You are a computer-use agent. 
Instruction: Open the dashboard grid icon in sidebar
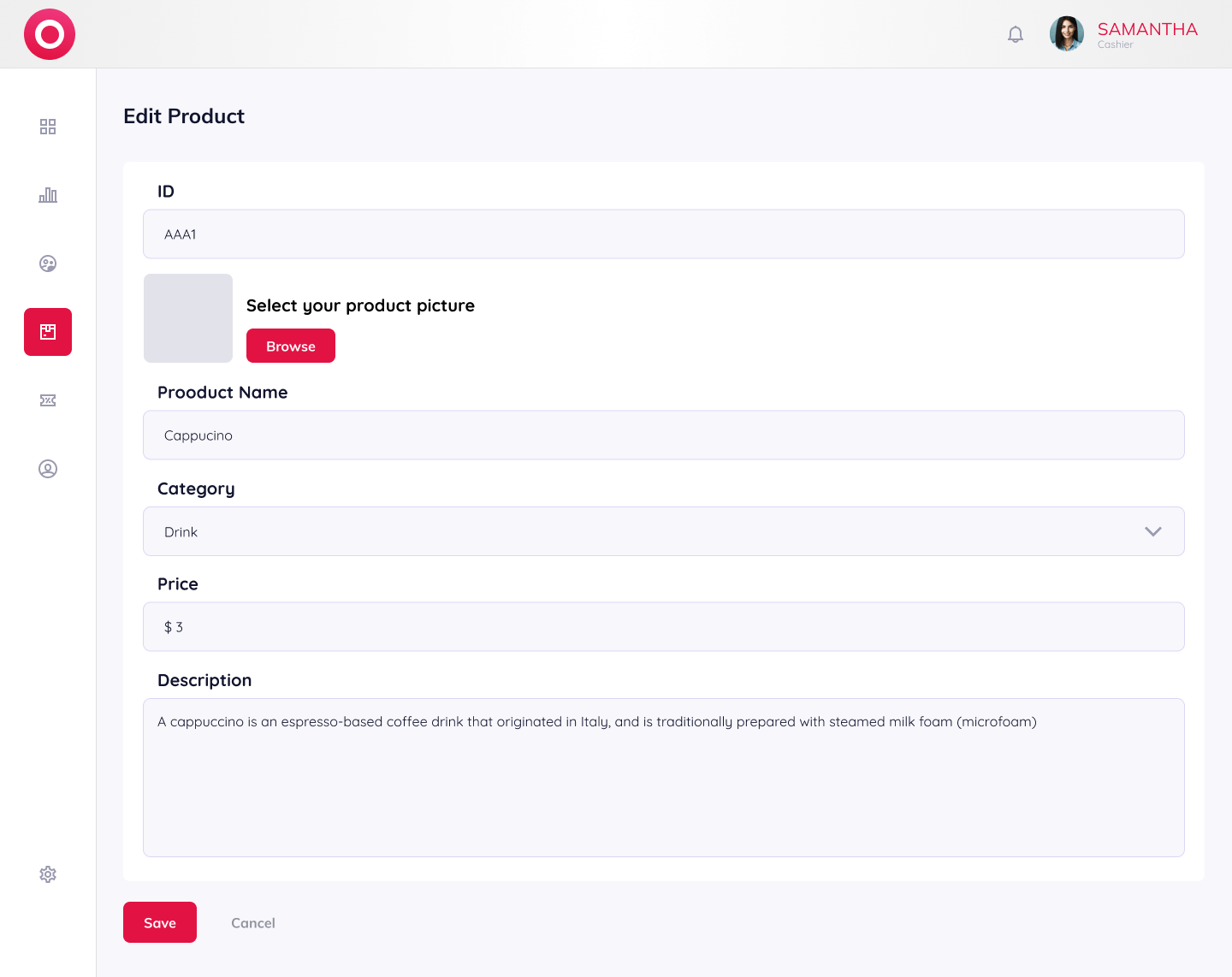click(48, 127)
